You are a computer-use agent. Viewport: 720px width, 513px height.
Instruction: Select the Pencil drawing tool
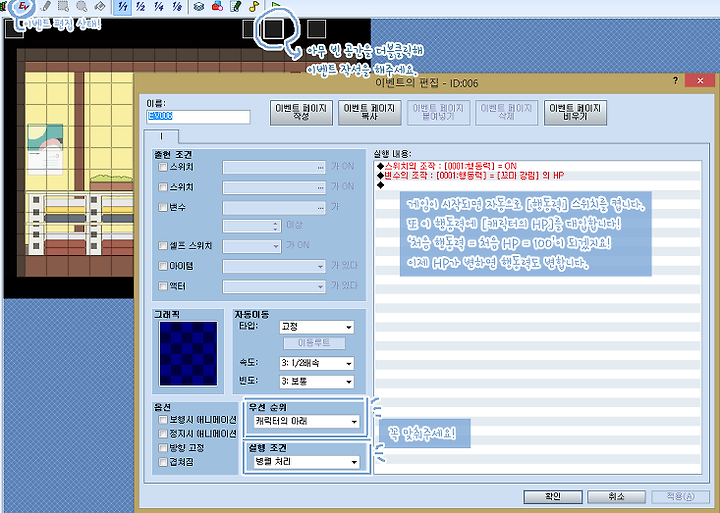point(46,6)
